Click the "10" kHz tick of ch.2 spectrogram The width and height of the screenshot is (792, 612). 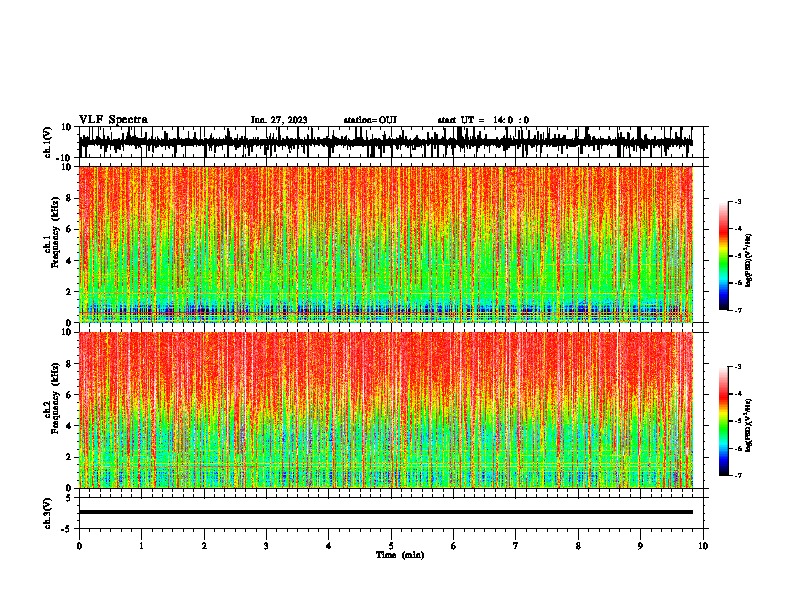click(67, 332)
